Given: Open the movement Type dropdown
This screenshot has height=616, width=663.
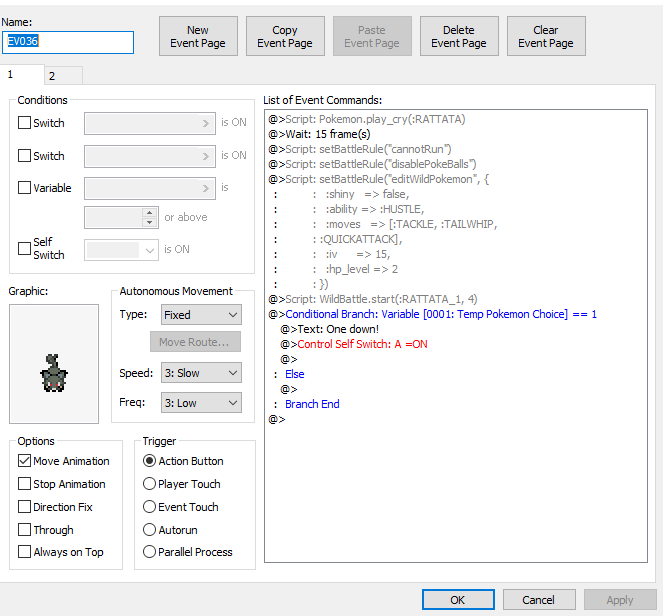Looking at the screenshot, I should [201, 315].
